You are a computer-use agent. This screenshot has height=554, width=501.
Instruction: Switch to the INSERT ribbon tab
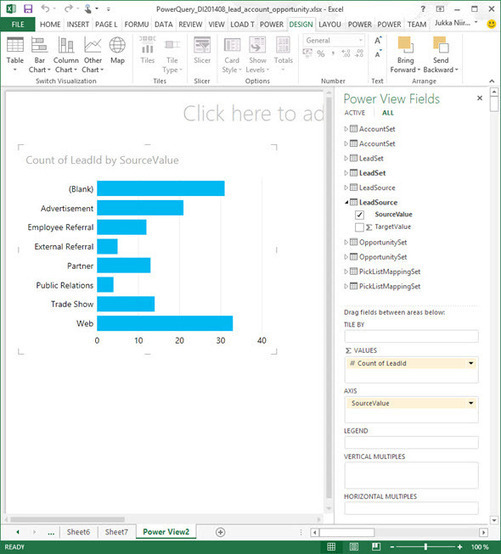pyautogui.click(x=78, y=24)
